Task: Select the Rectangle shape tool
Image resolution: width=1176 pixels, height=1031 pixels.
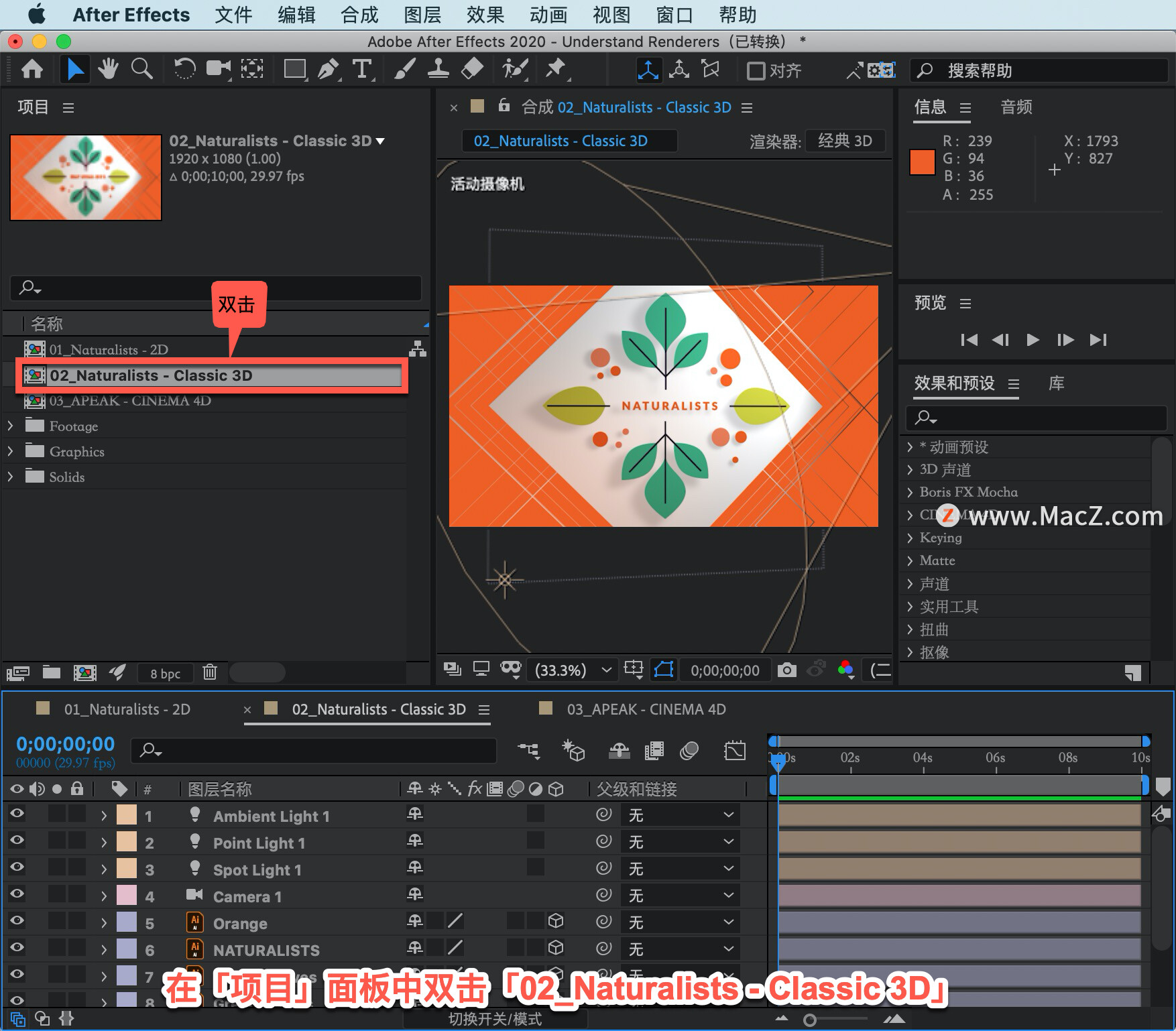Action: point(295,69)
